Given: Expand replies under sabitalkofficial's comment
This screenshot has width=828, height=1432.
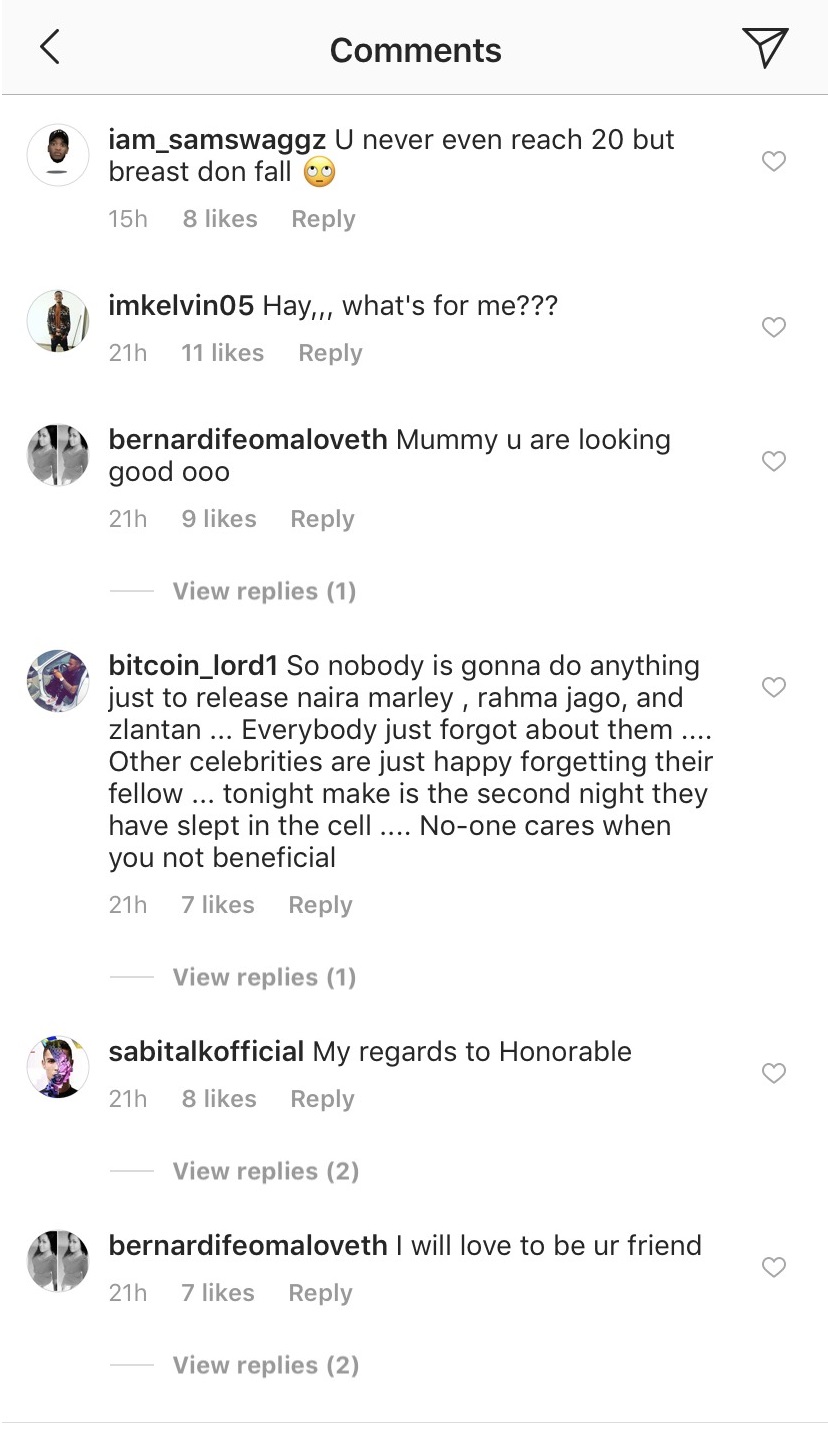Looking at the screenshot, I should point(265,1171).
